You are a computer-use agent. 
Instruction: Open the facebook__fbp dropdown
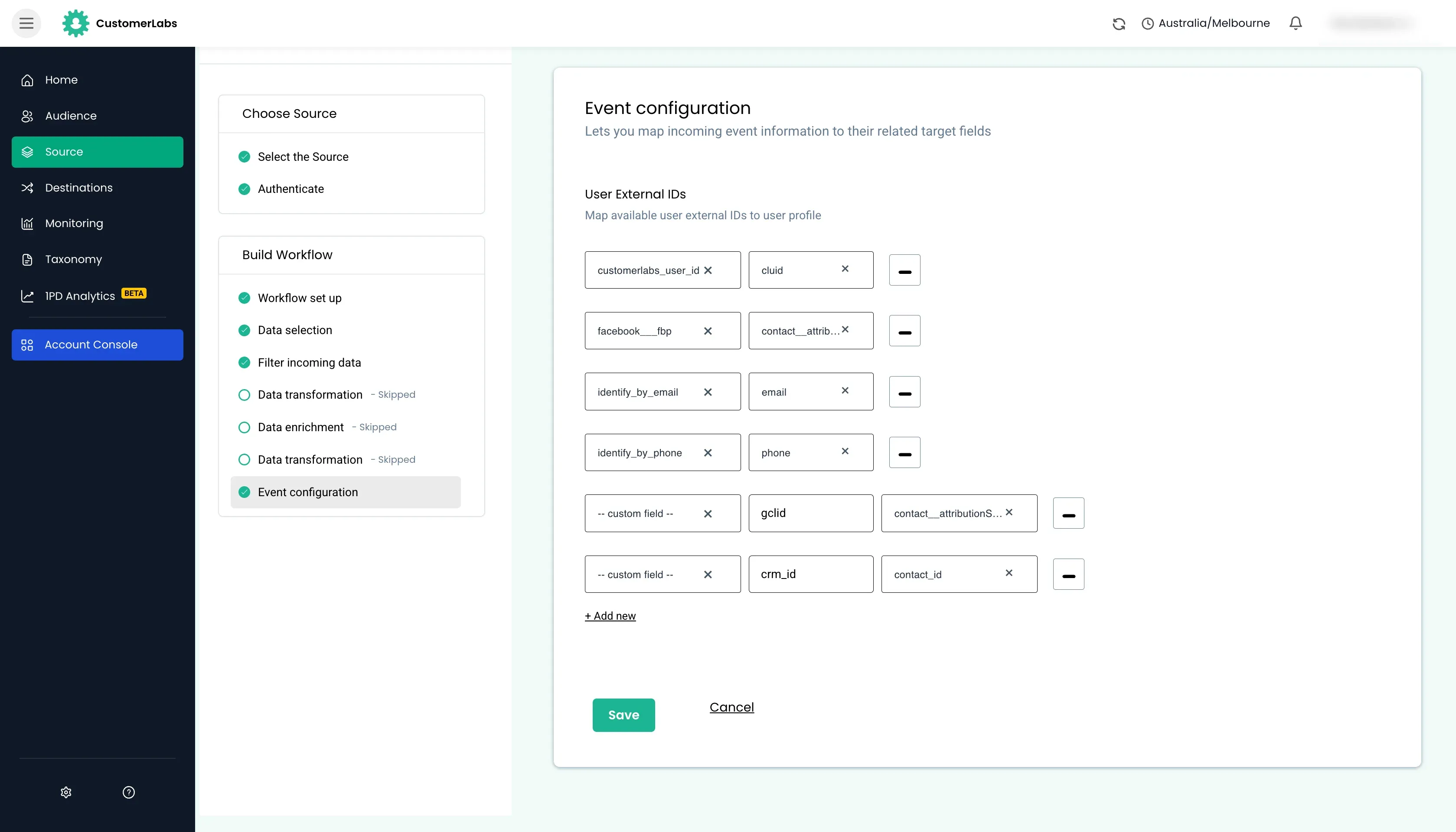tap(663, 331)
